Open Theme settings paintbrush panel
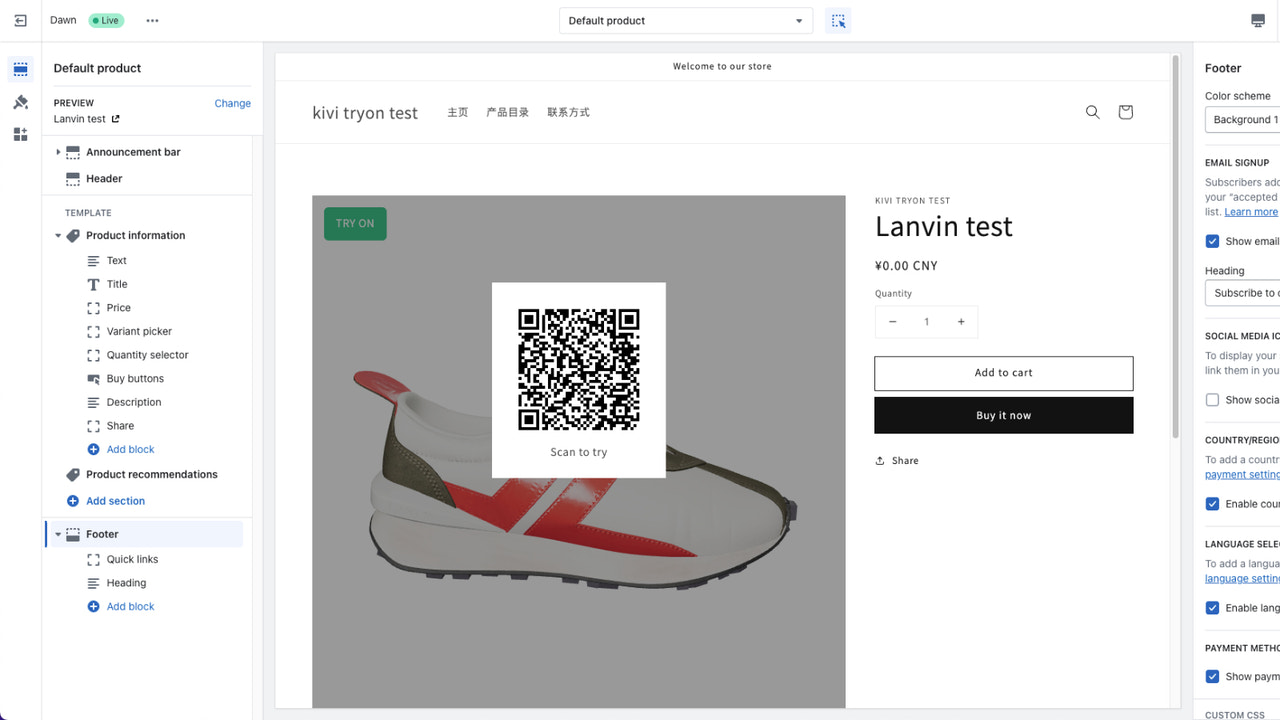Image resolution: width=1280 pixels, height=720 pixels. 20,101
